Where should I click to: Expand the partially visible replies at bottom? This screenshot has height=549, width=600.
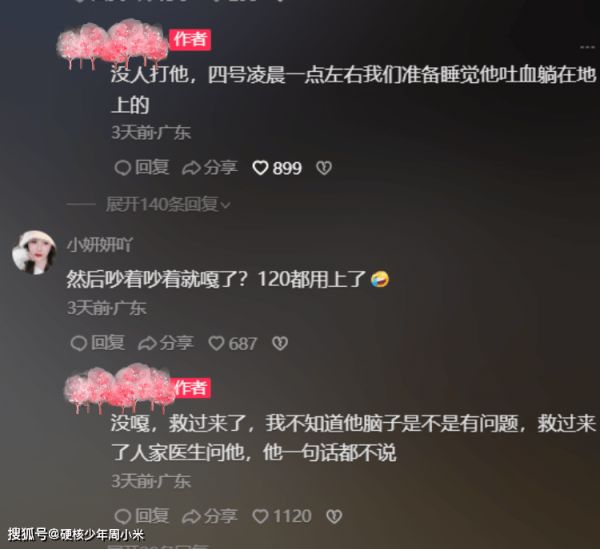158,546
